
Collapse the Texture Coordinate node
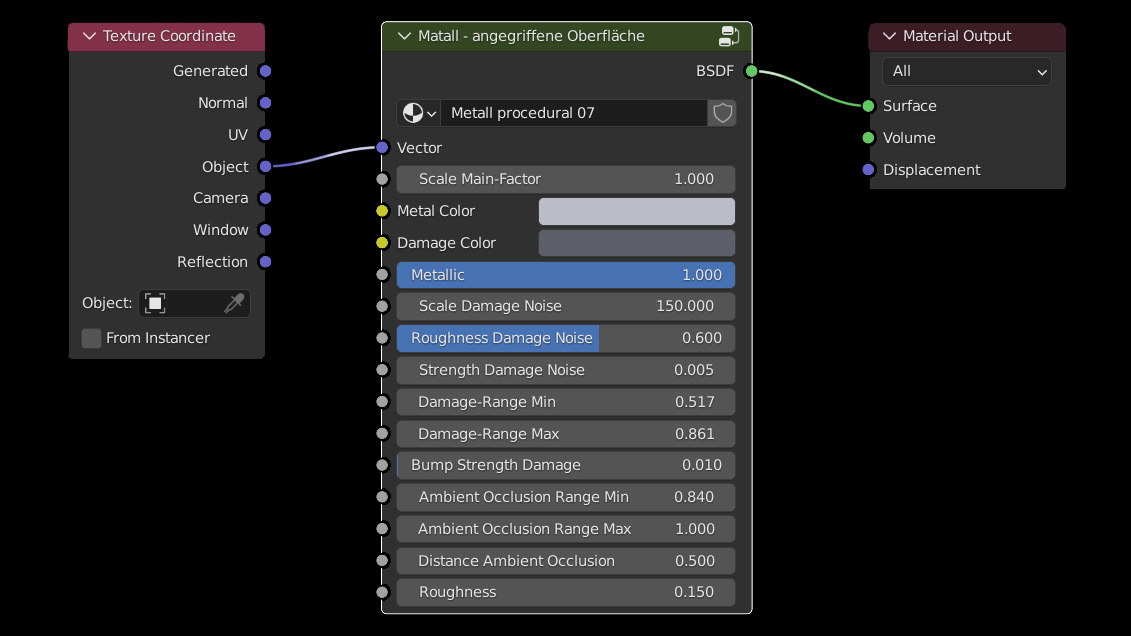click(87, 36)
